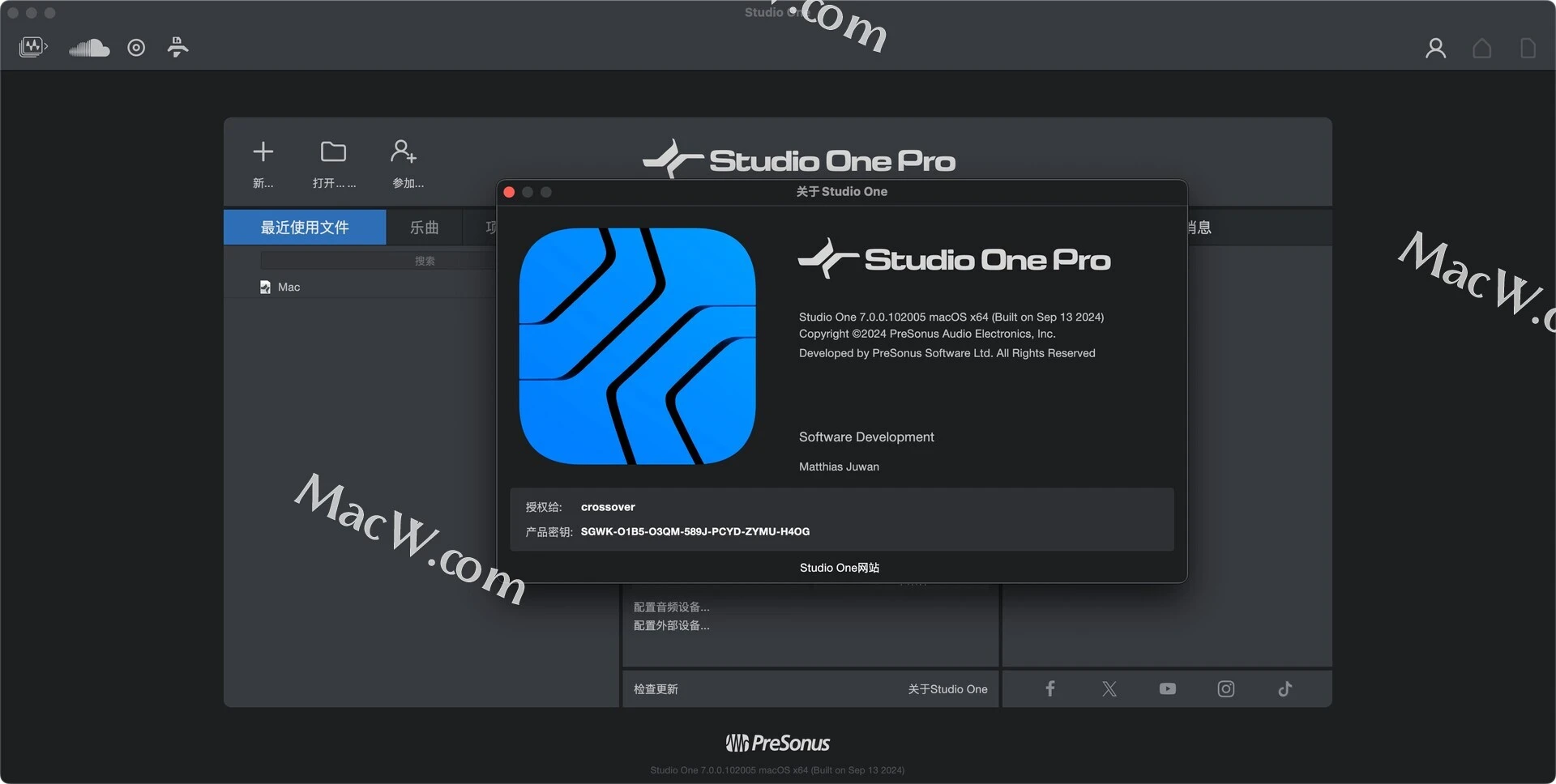Click the Matthias Juwan credit name
The height and width of the screenshot is (784, 1556).
click(839, 467)
